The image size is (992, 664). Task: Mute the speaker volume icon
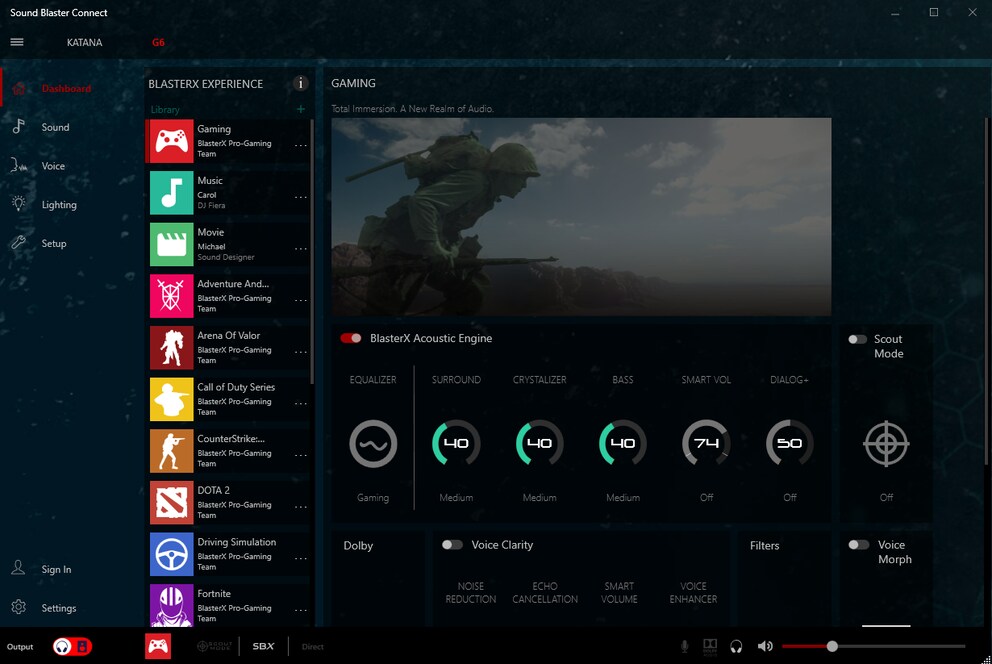[x=765, y=646]
